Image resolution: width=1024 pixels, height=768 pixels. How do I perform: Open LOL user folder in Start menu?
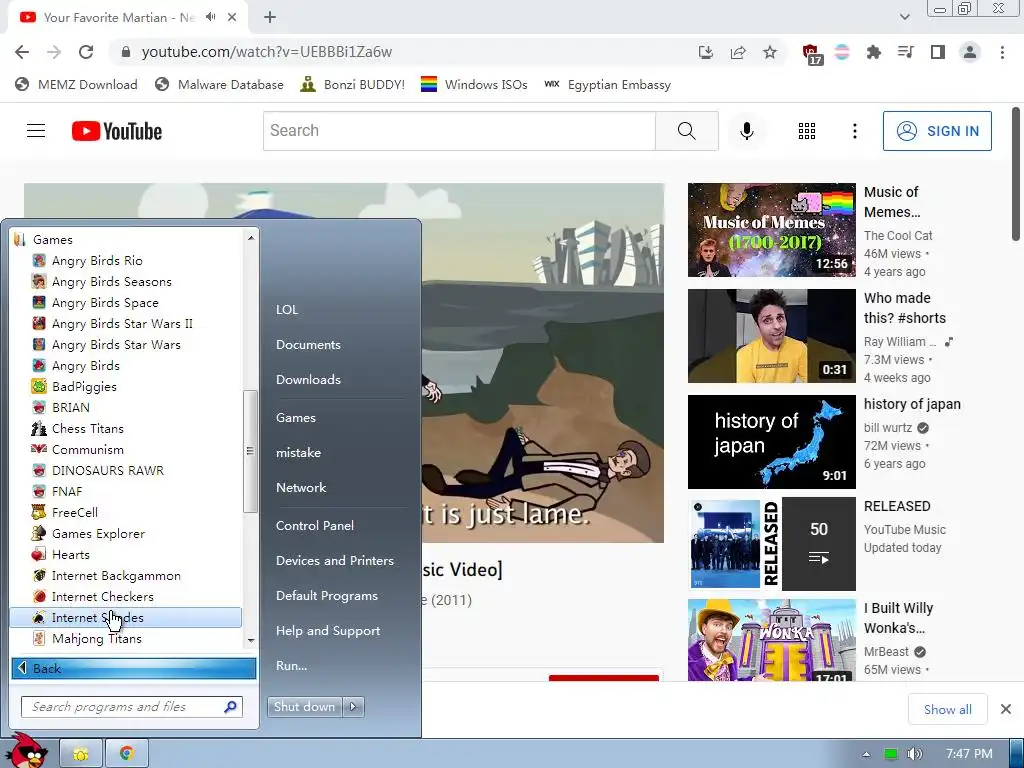287,310
